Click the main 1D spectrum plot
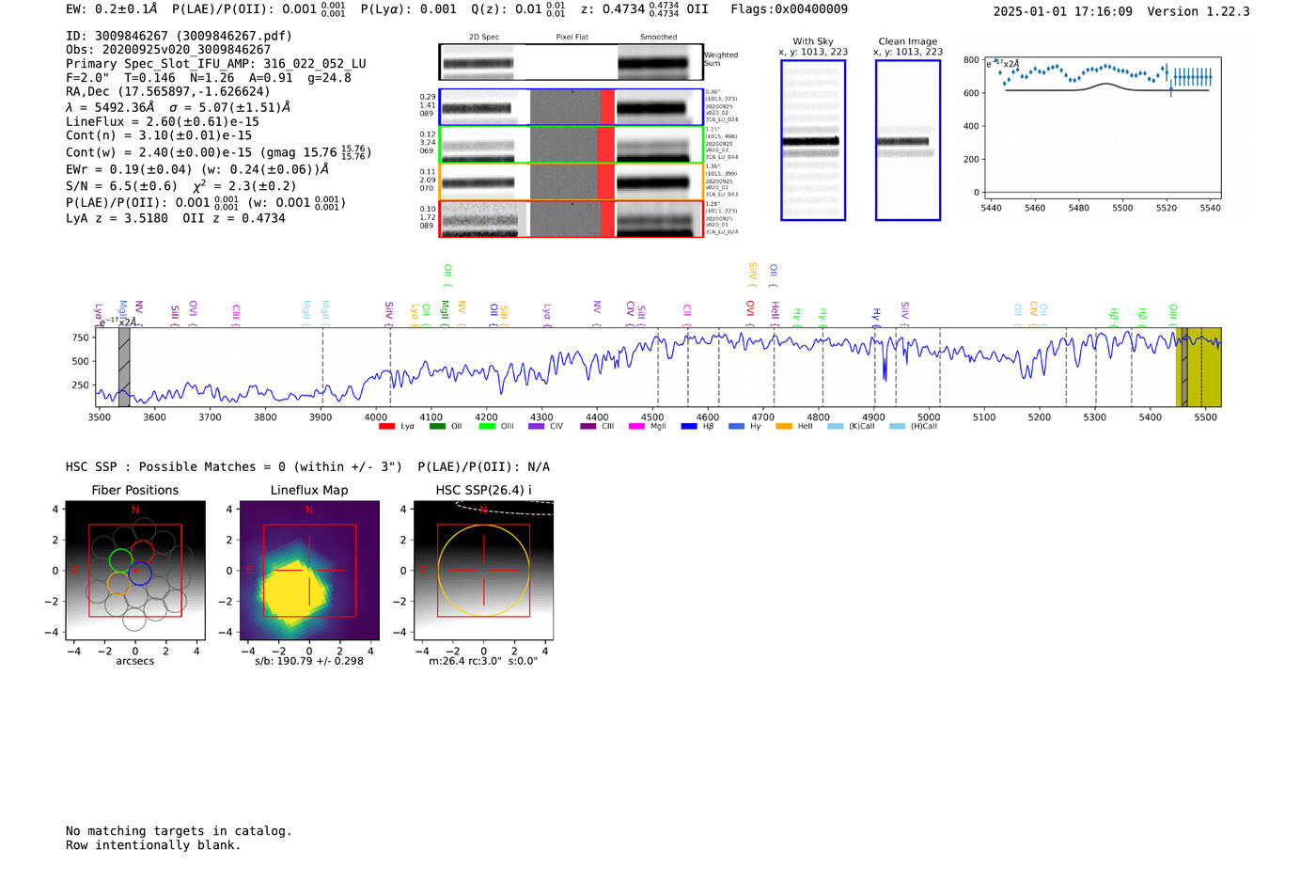1316x896 pixels. tap(658, 367)
